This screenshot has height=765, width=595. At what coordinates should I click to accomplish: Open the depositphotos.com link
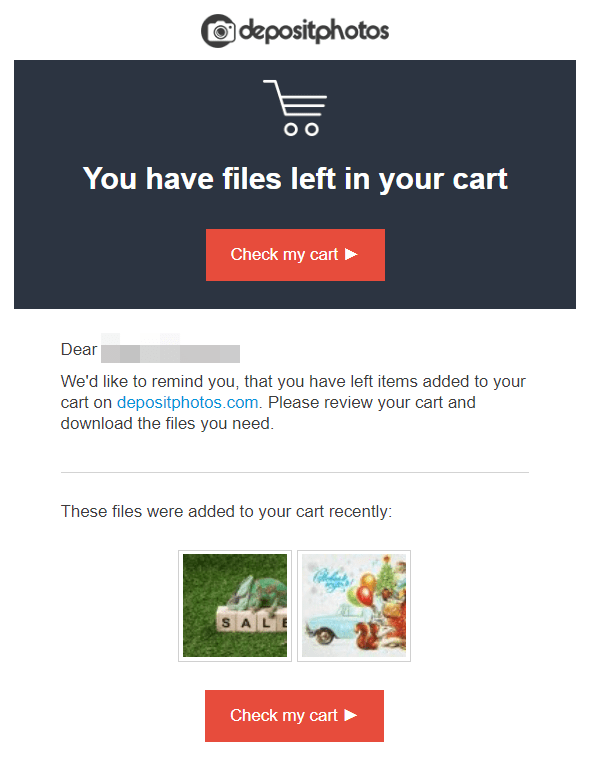(188, 403)
